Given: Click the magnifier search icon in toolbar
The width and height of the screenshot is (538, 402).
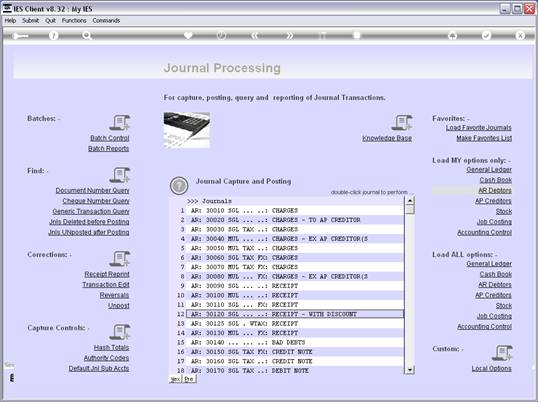Looking at the screenshot, I should click(87, 36).
